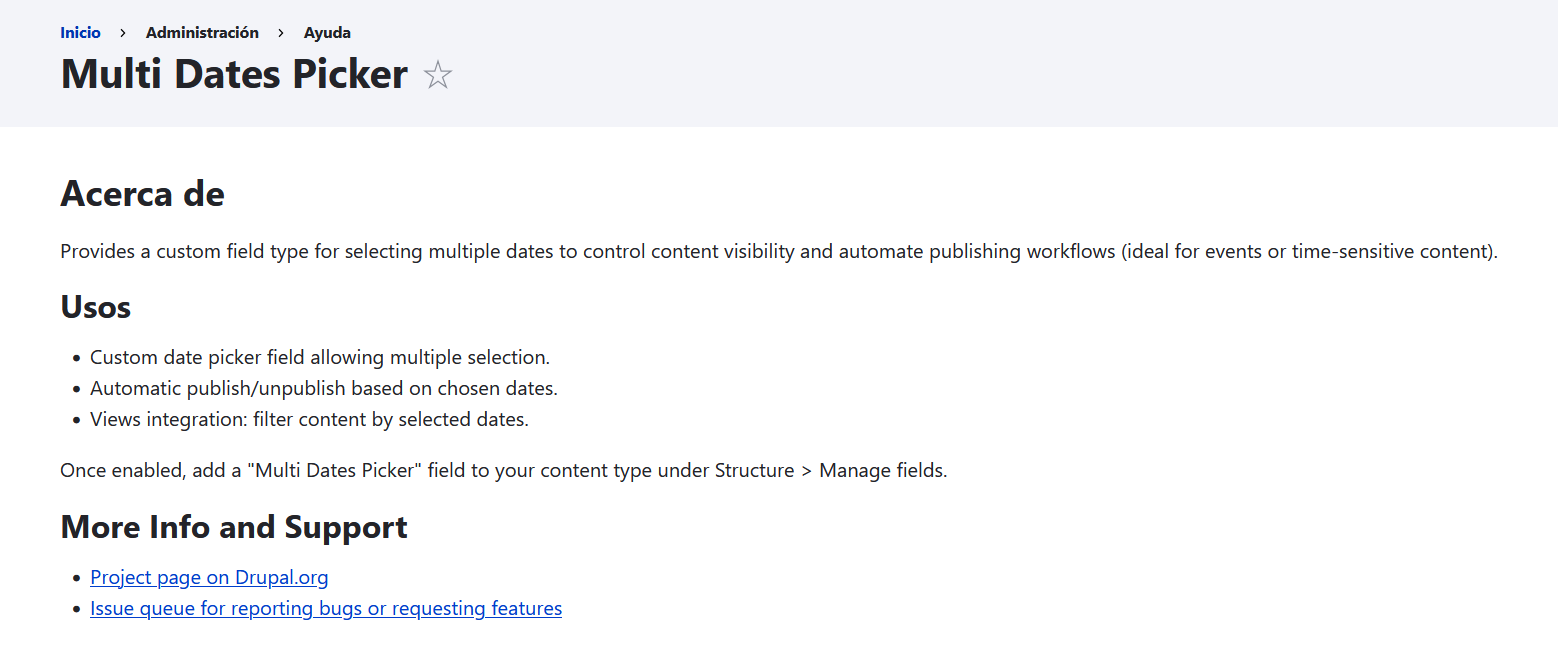Click the Automatic publish/unpublish list item
1558x650 pixels.
[323, 388]
